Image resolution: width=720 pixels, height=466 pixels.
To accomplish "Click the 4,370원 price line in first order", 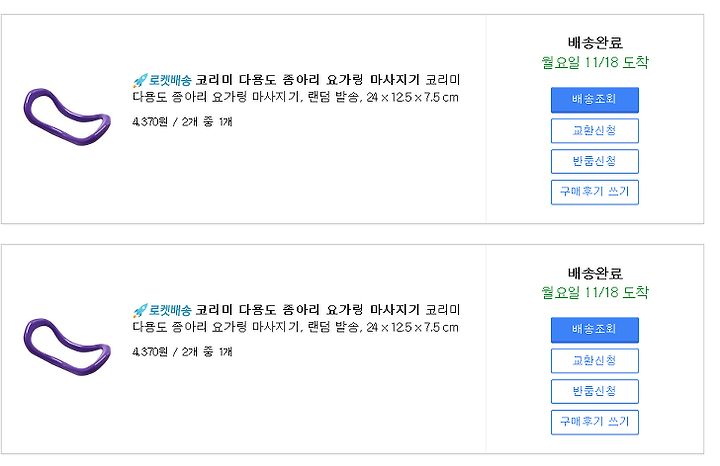I will [182, 122].
